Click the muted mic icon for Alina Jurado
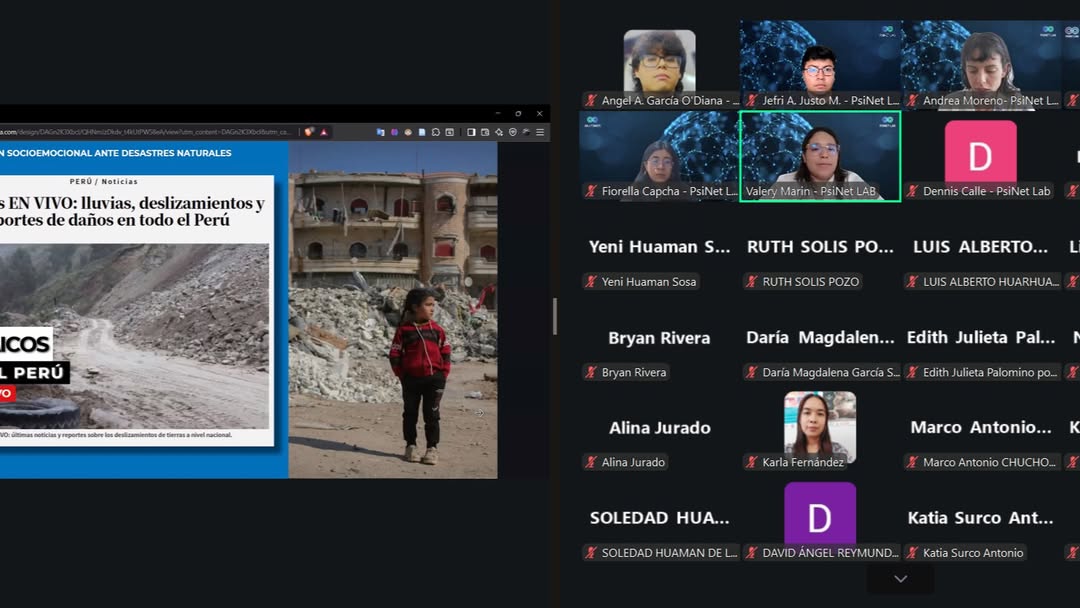Screen dimensions: 1080x608 [591, 462]
